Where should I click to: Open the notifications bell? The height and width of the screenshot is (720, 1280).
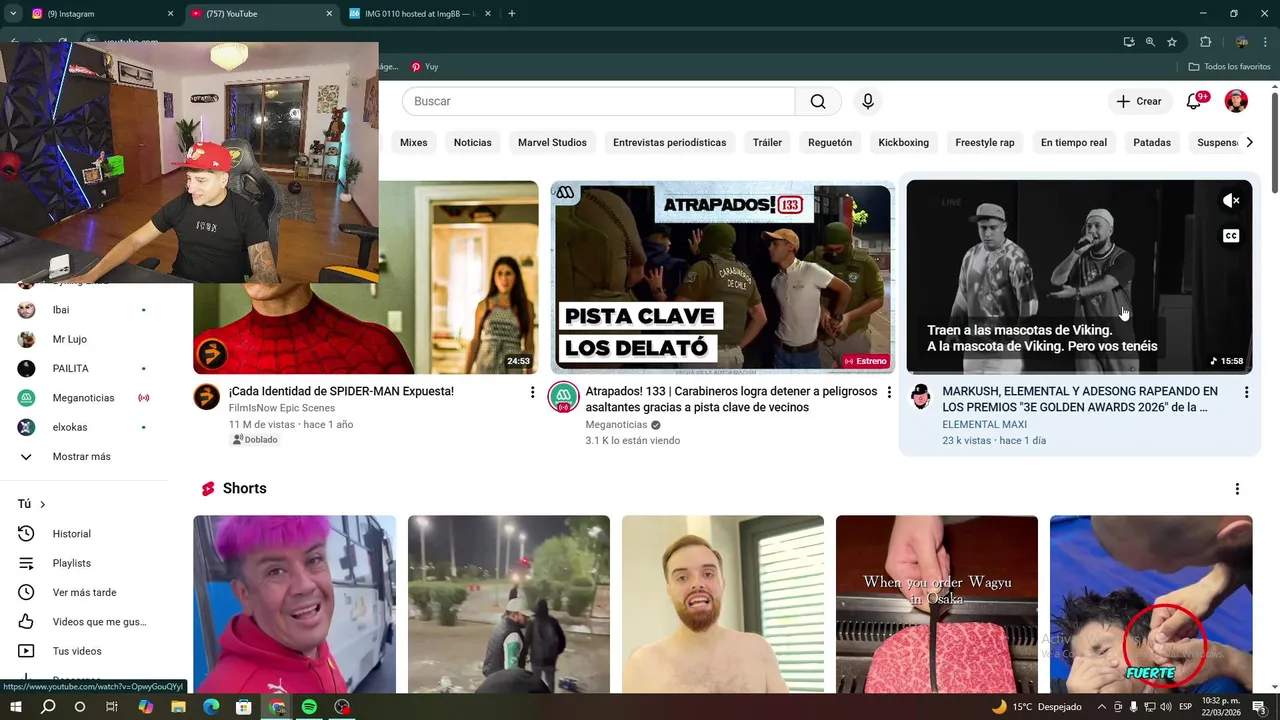pyautogui.click(x=1194, y=101)
